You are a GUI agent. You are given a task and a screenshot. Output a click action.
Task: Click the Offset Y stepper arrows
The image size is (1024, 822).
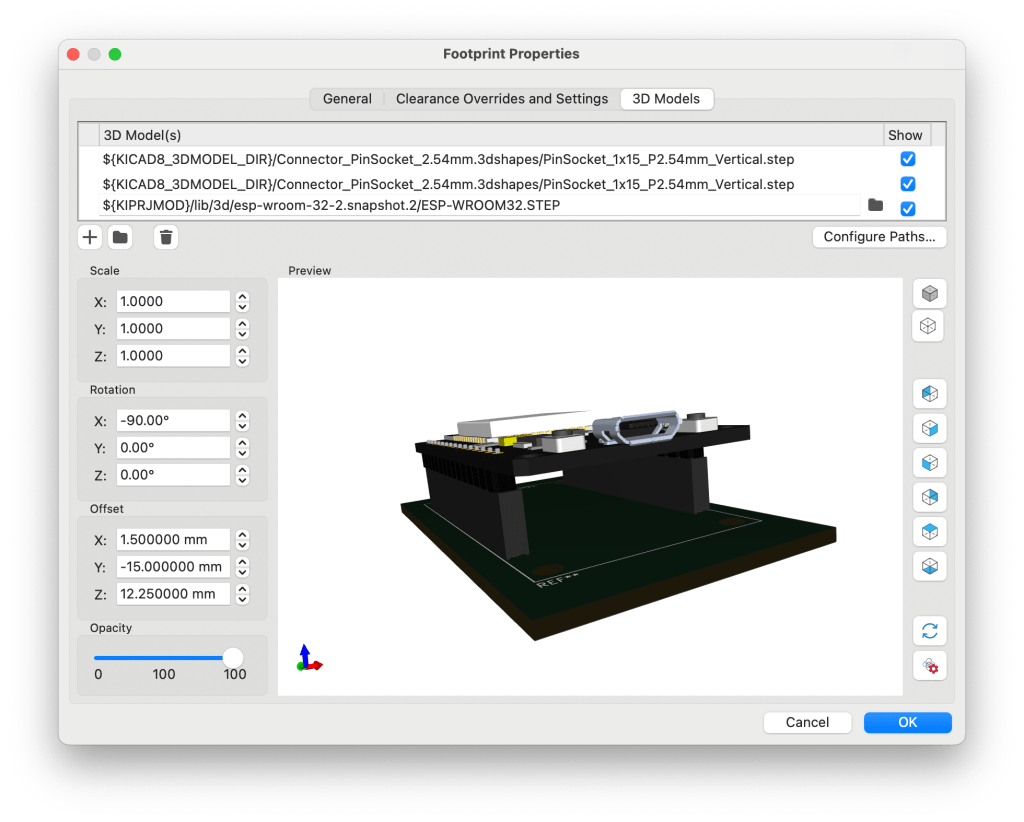coord(242,567)
